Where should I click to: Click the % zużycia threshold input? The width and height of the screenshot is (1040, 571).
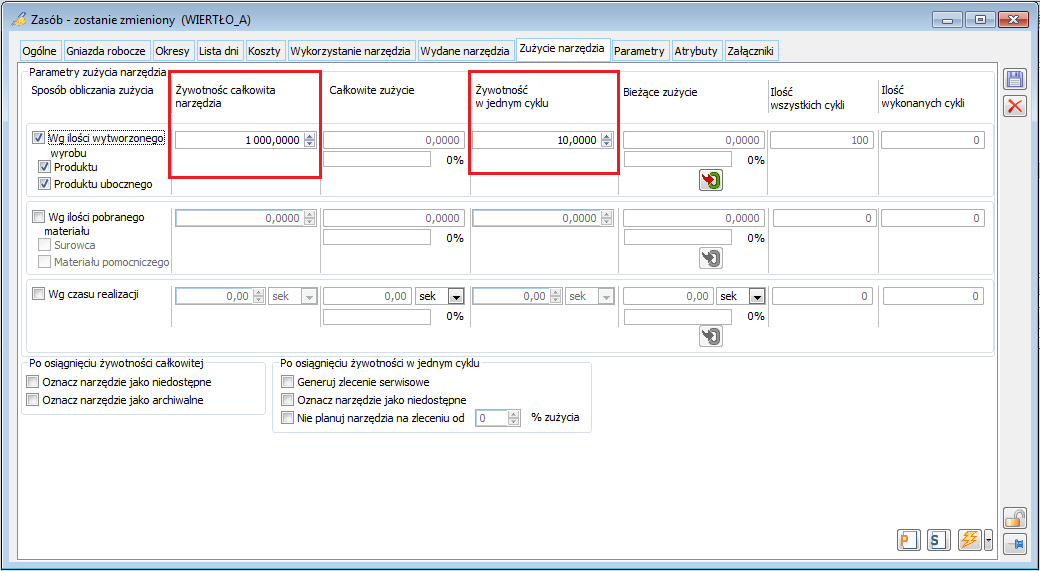tap(491, 418)
